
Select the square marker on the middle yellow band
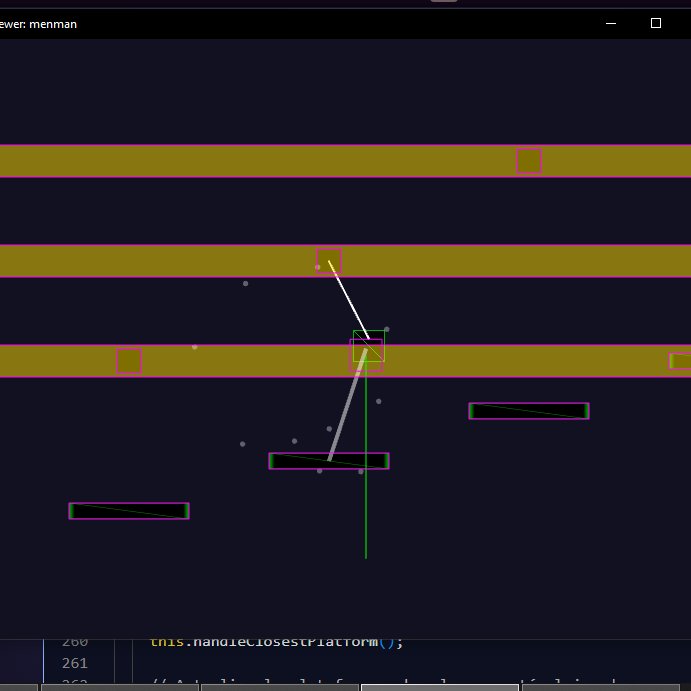(329, 261)
